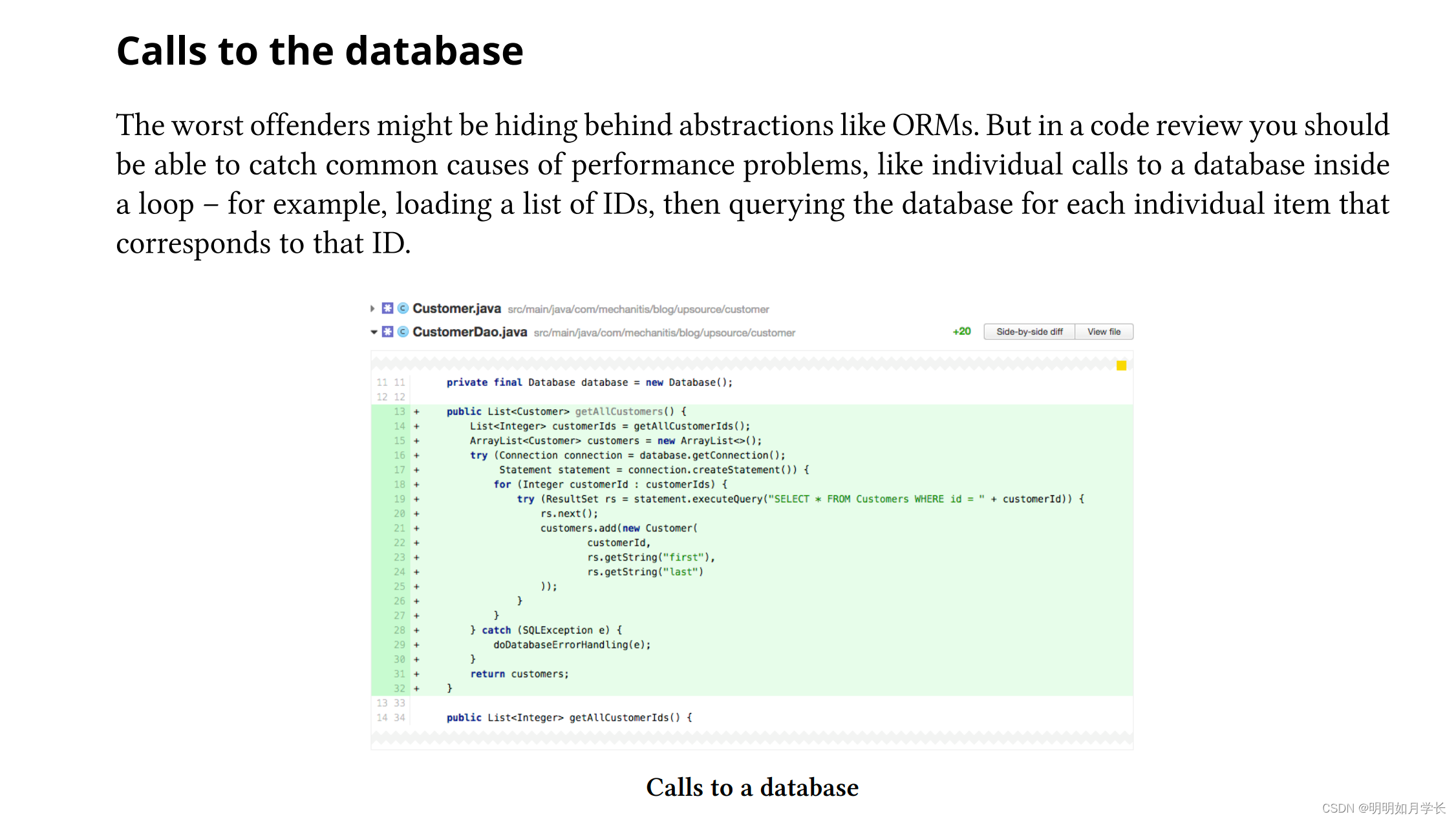Click the +20 added lines counter

point(961,332)
